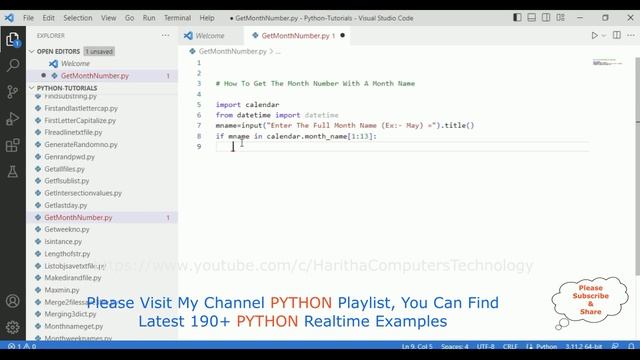
Task: Switch to the Welcome tab
Action: [x=210, y=36]
